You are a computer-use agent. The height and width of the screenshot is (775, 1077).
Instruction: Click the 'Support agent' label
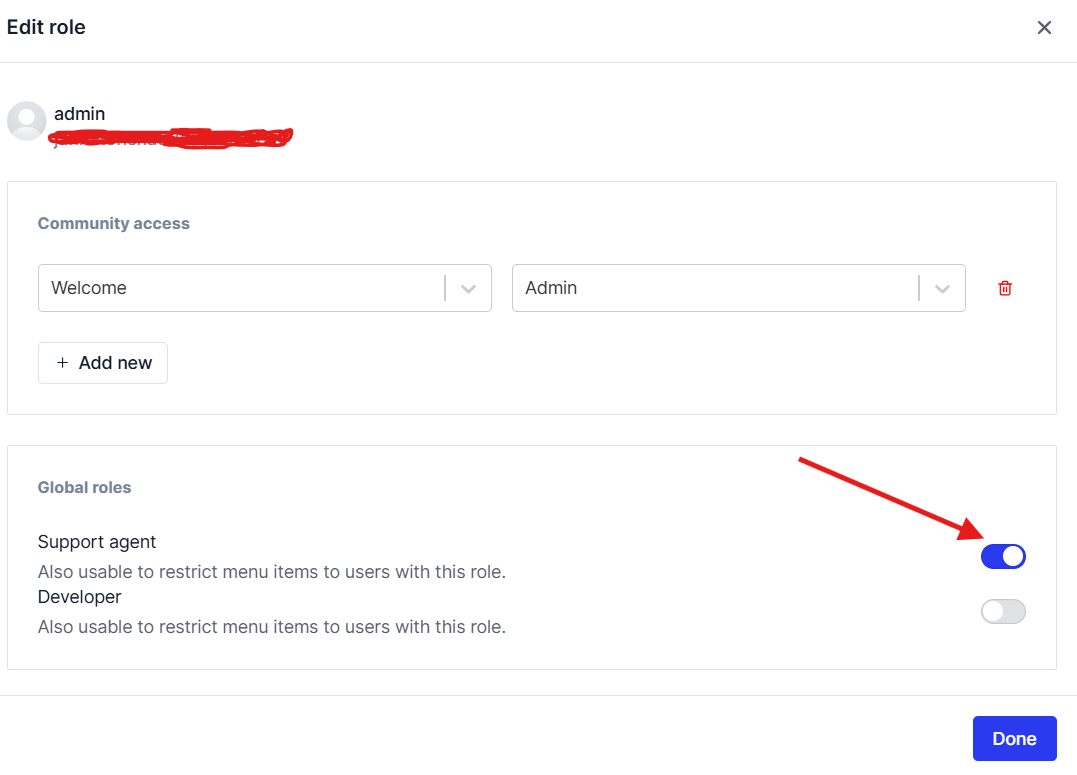pyautogui.click(x=97, y=542)
